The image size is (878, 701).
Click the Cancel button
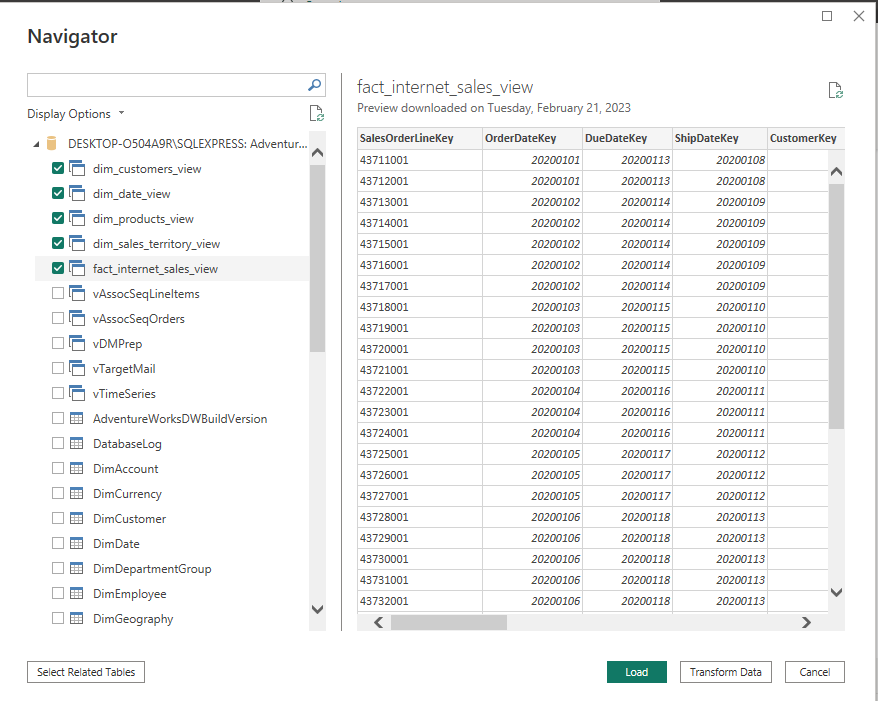[815, 672]
